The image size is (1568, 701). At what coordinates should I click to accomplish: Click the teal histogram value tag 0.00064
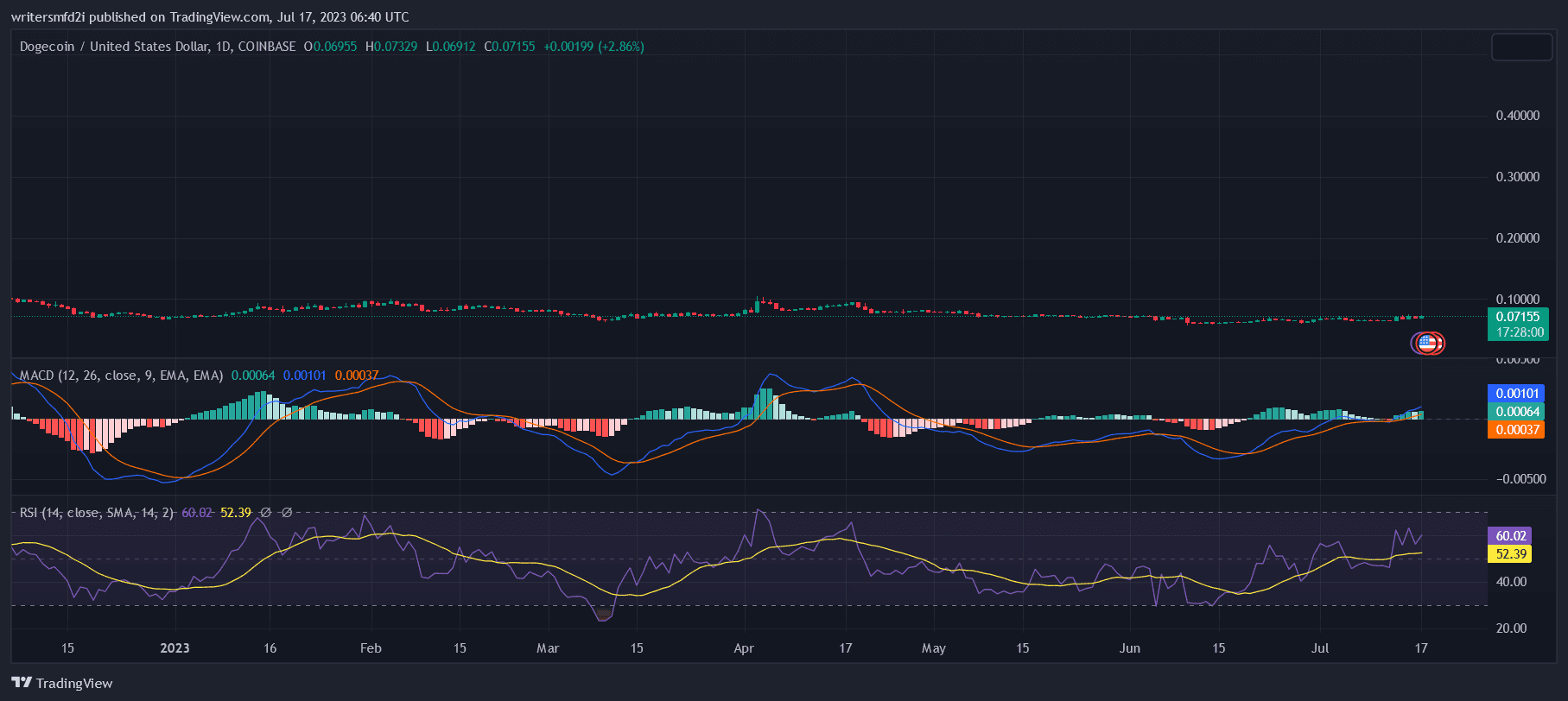pos(1517,412)
